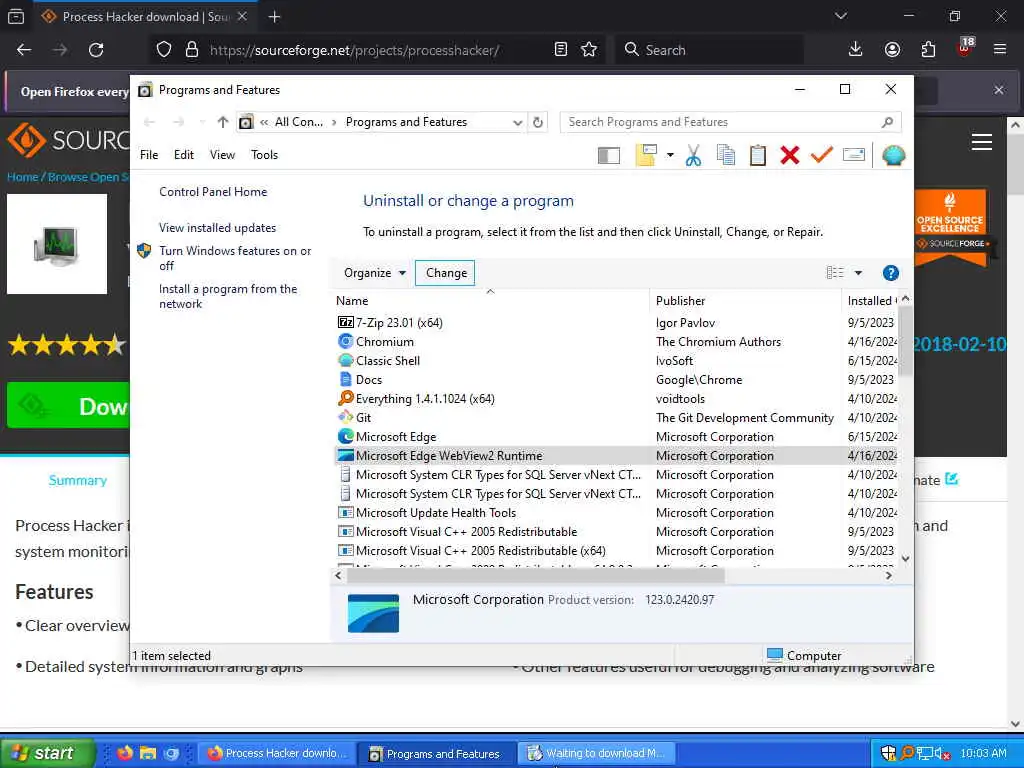The height and width of the screenshot is (768, 1024).
Task: Open a new Firefox tab with plus
Action: pos(275,17)
